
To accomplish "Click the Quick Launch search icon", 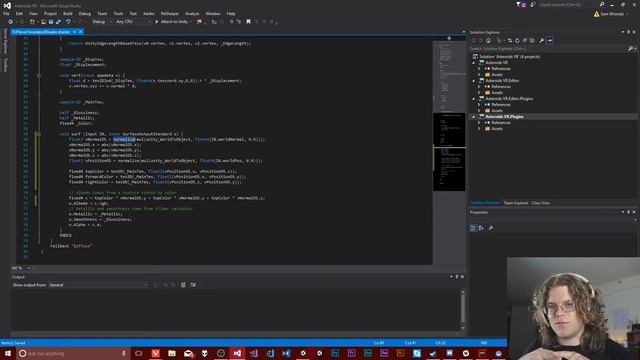I will pos(602,4).
